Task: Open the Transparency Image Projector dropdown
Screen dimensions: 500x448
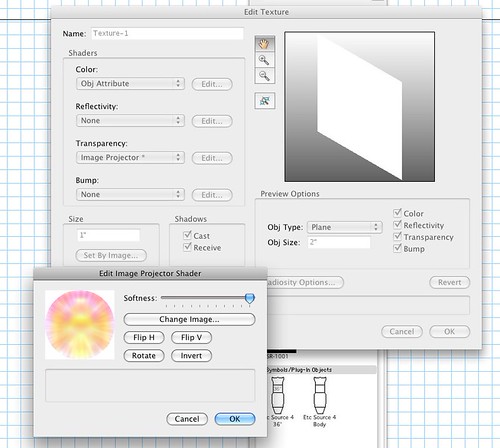Action: [x=130, y=157]
